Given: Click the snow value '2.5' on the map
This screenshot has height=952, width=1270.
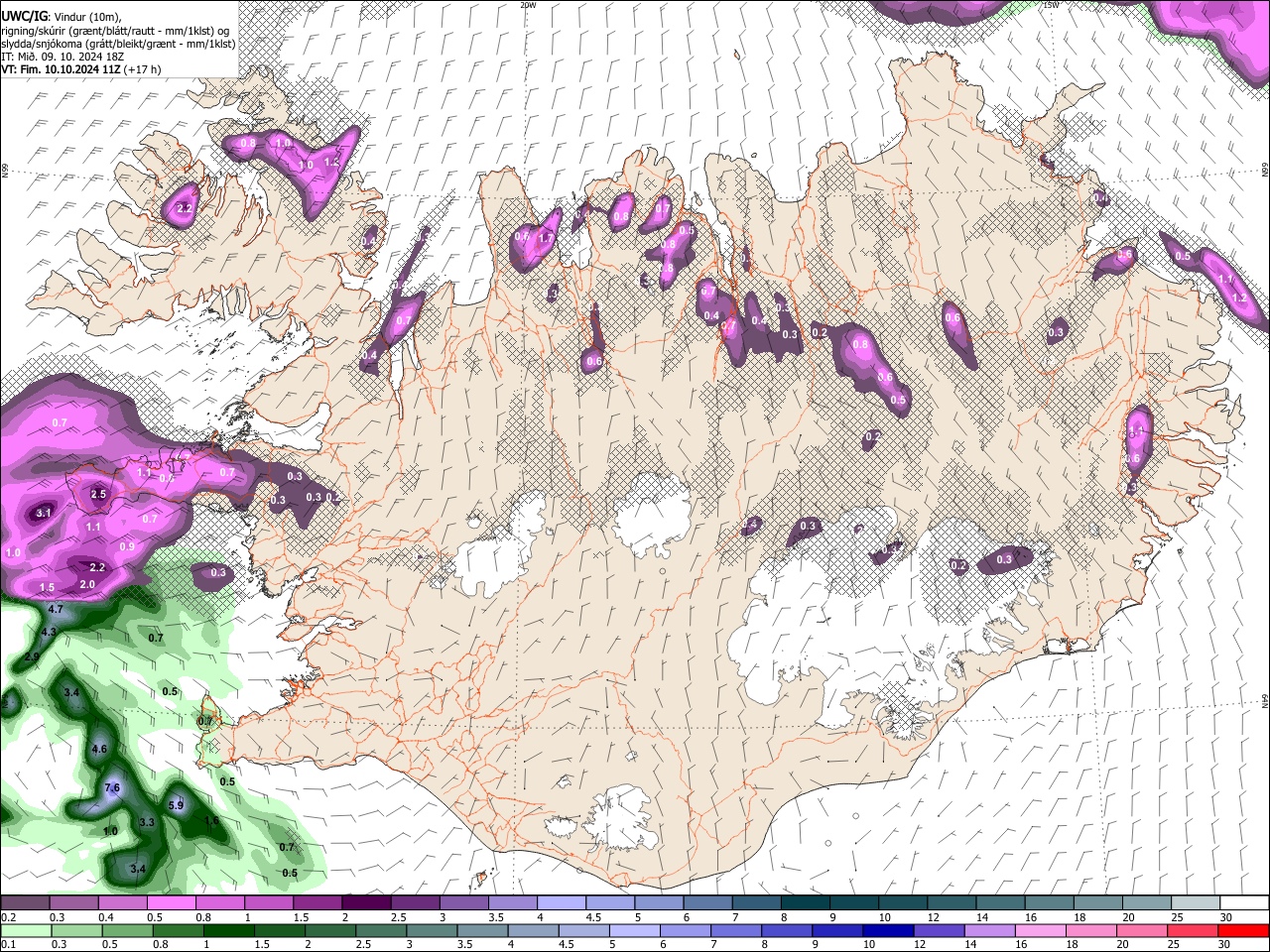Looking at the screenshot, I should [x=98, y=494].
